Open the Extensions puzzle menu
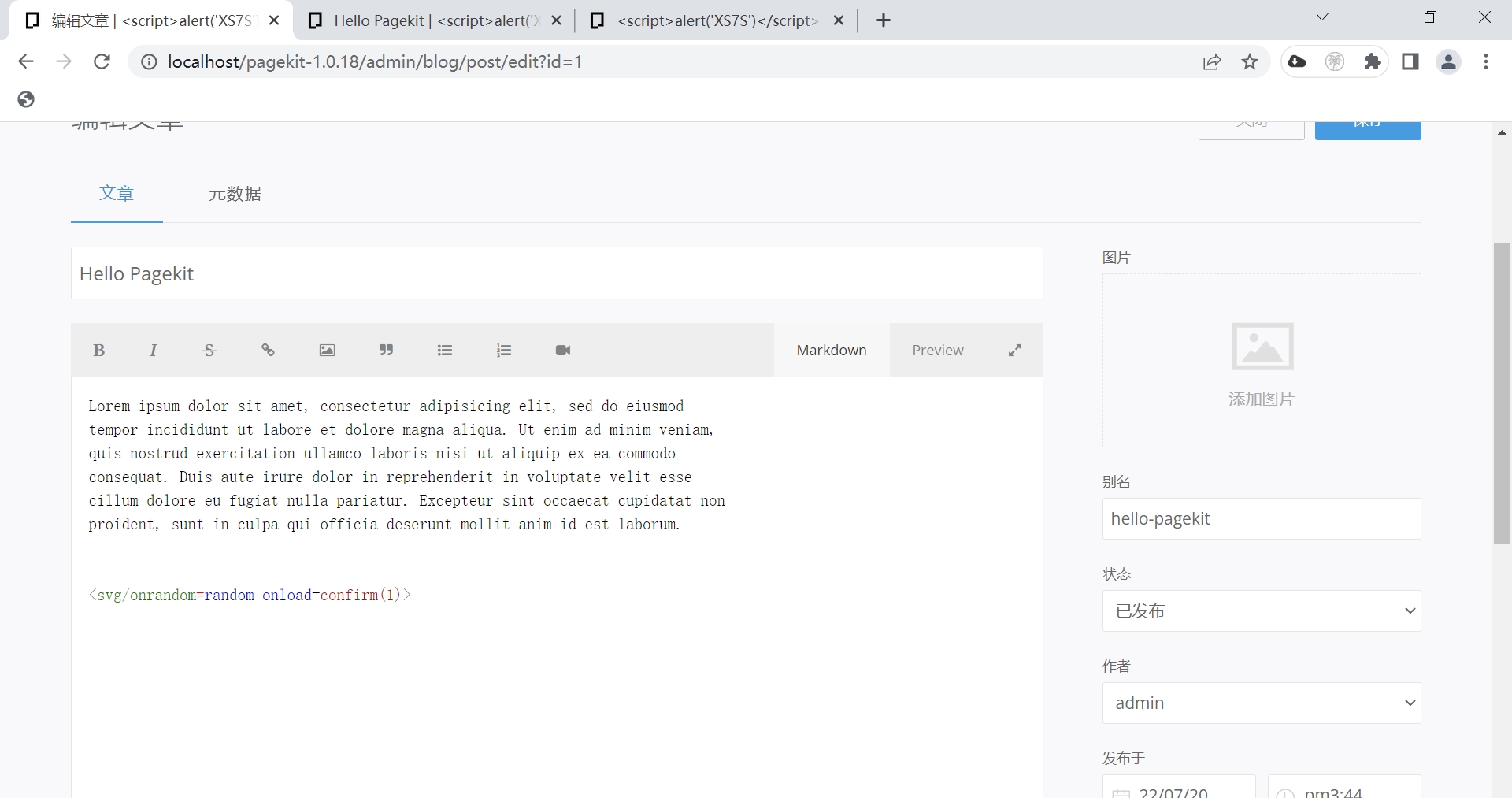This screenshot has height=798, width=1512. tap(1373, 61)
